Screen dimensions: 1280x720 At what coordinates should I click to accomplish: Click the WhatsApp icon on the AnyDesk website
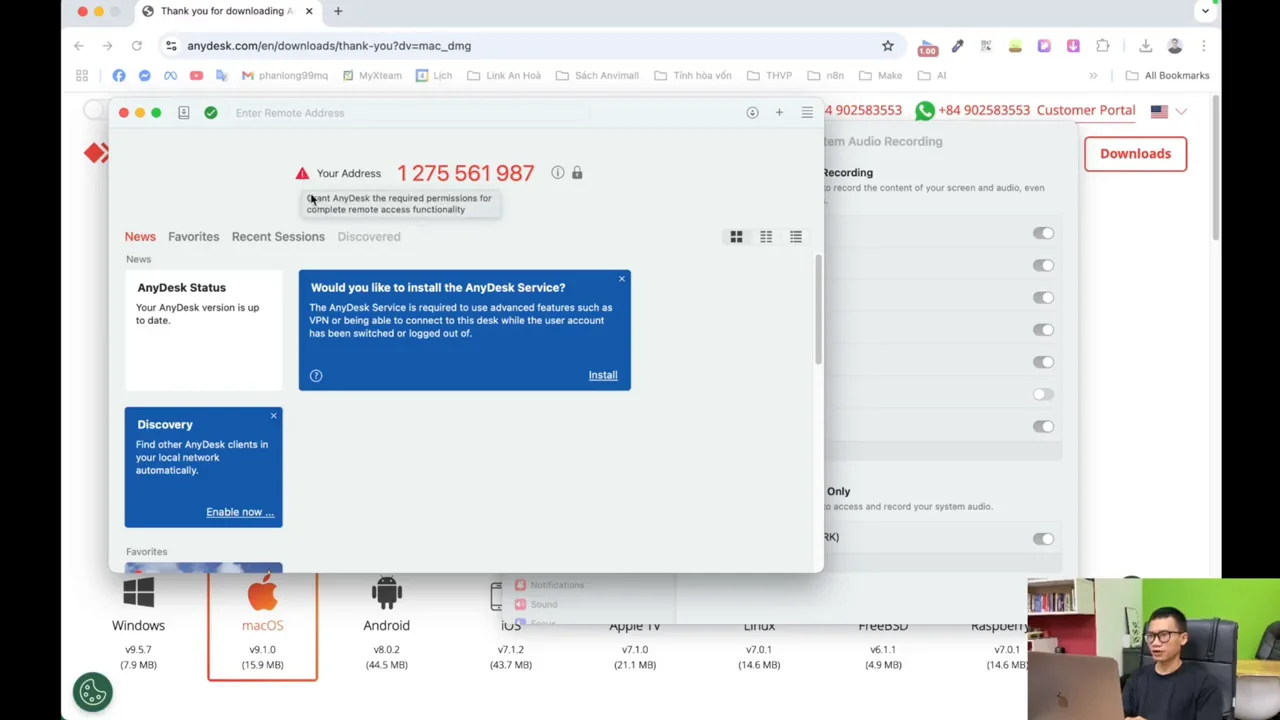[925, 110]
